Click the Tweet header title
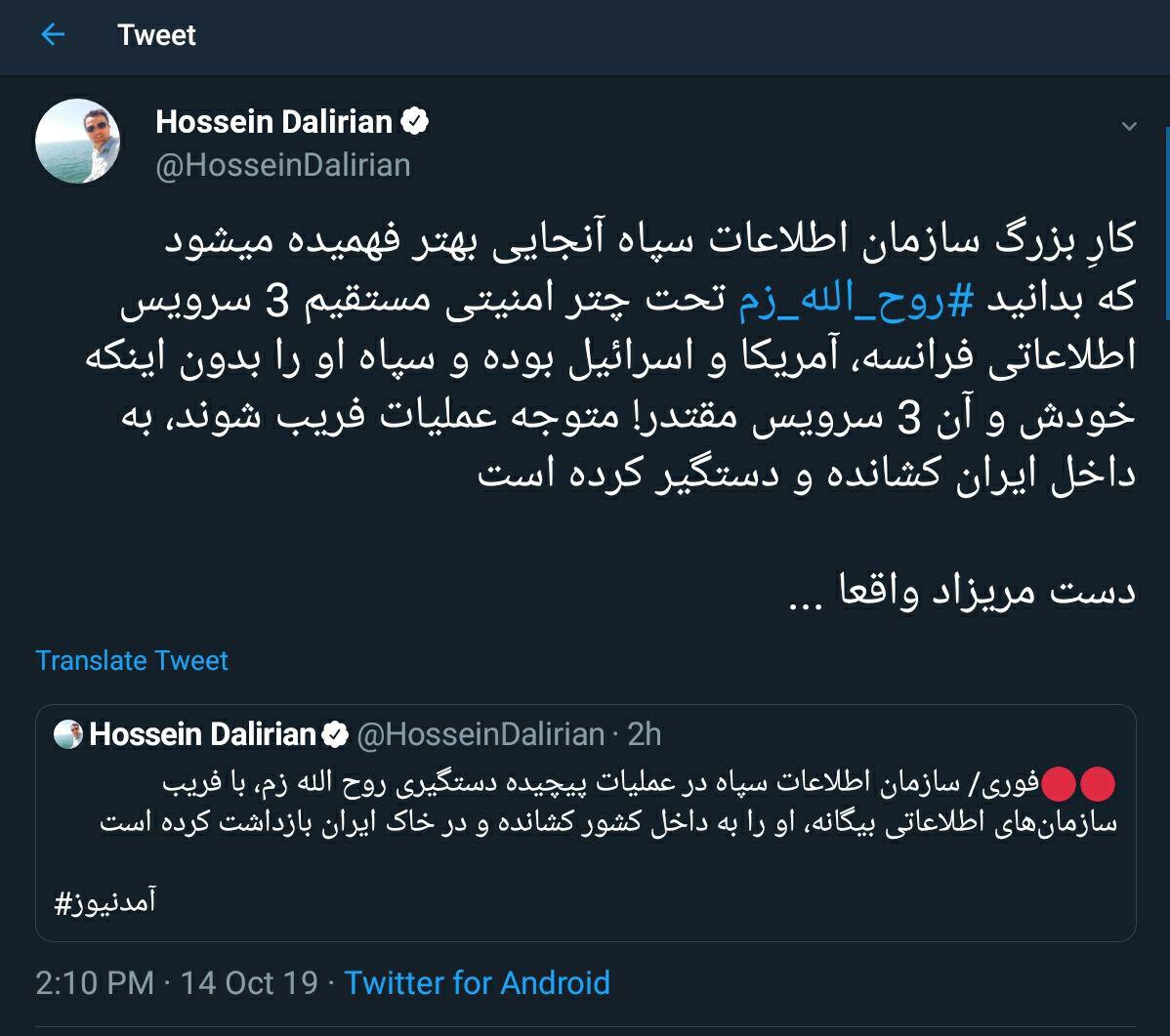The image size is (1170, 1036). [x=156, y=35]
